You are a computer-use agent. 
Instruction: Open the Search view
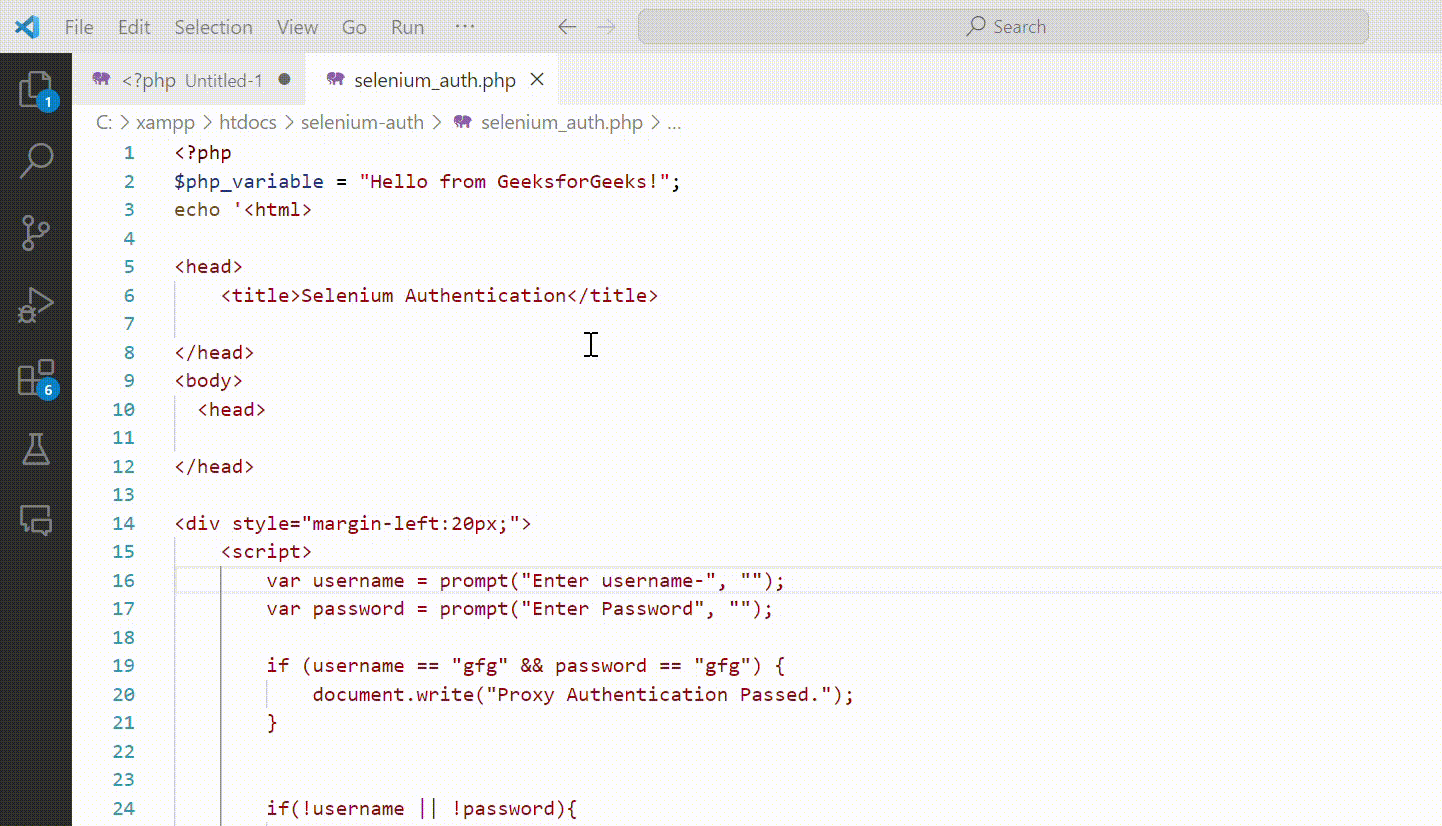[x=36, y=160]
